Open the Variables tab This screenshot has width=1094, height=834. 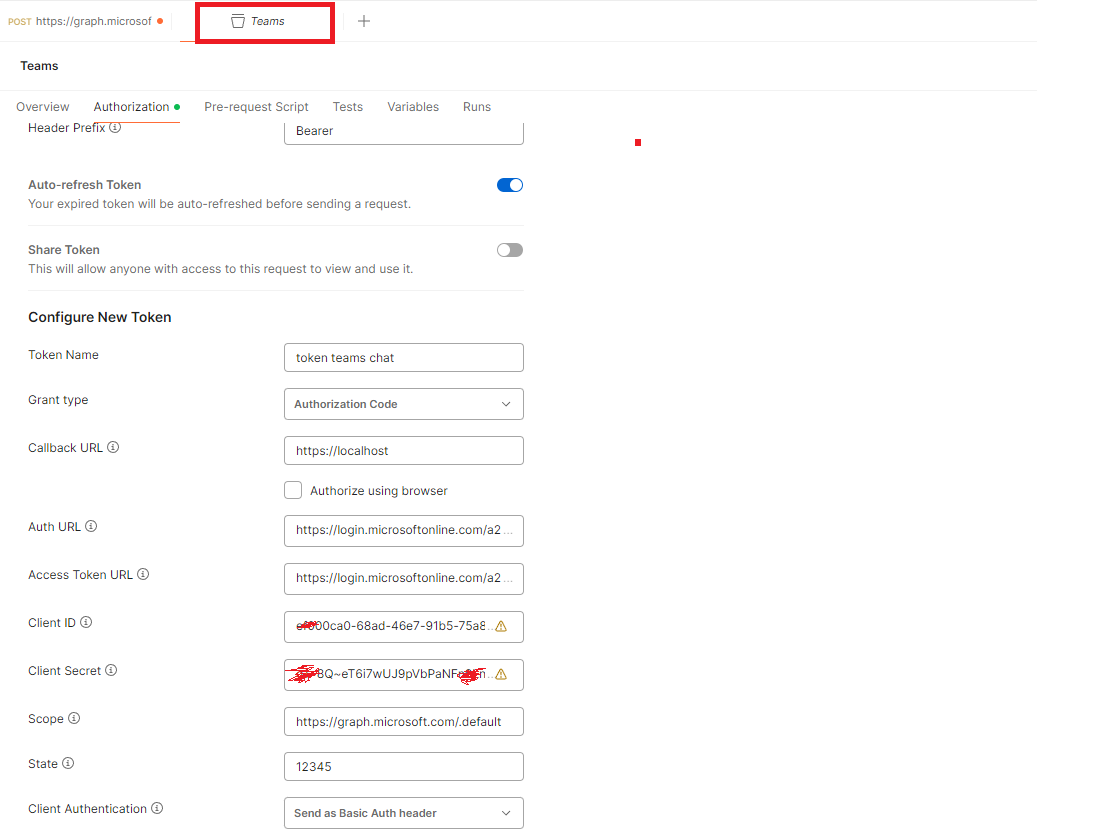(413, 107)
